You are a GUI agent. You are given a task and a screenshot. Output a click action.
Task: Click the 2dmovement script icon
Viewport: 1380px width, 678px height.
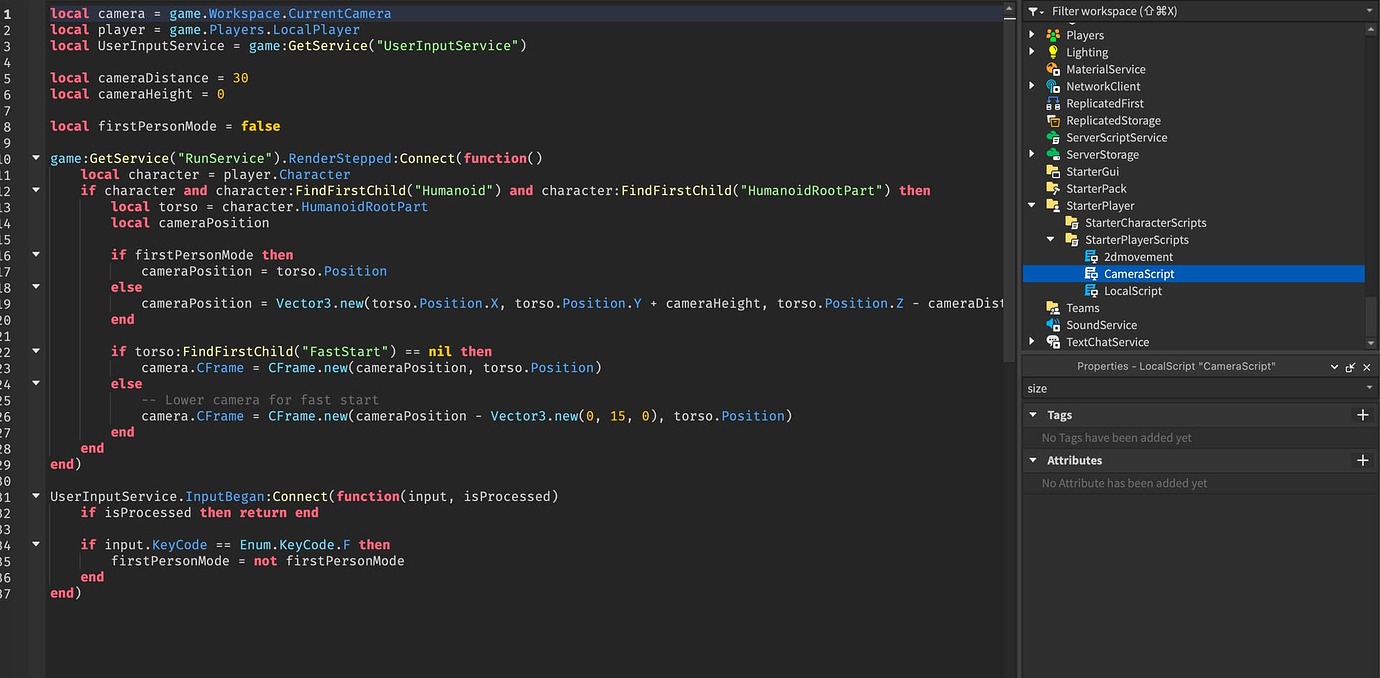tap(1091, 257)
